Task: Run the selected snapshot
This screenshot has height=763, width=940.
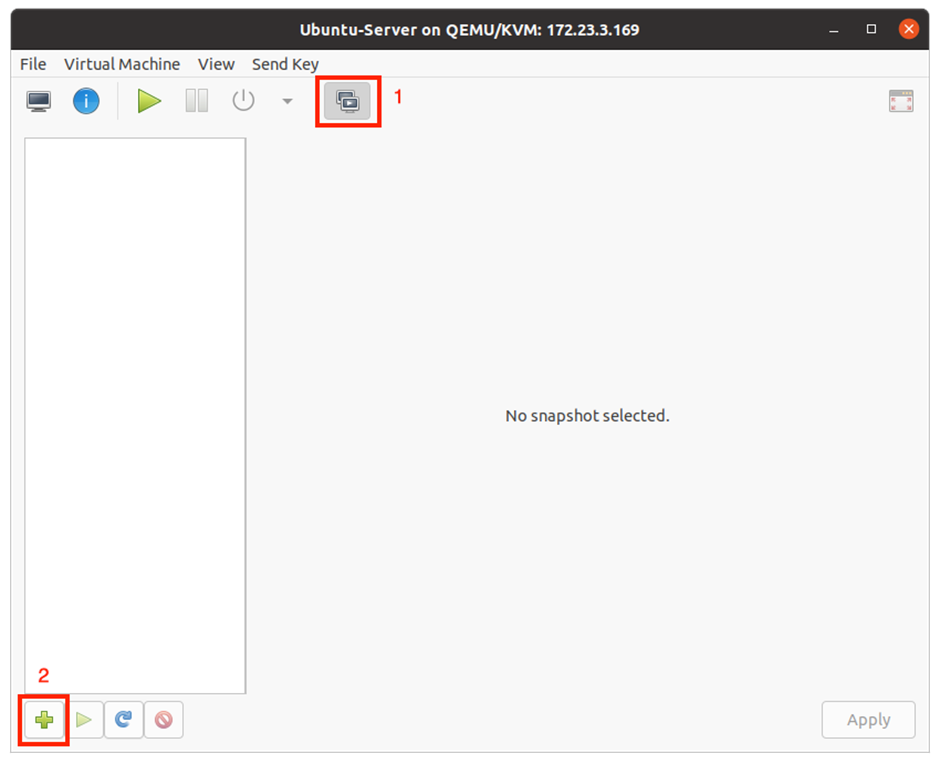Action: [x=84, y=719]
